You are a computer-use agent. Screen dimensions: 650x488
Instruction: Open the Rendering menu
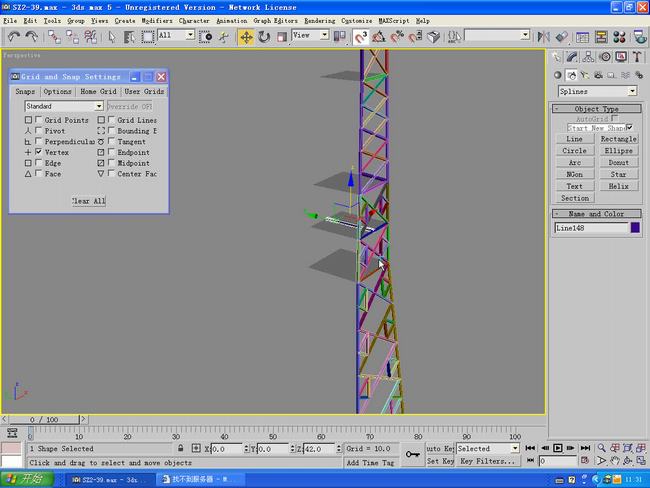click(320, 21)
